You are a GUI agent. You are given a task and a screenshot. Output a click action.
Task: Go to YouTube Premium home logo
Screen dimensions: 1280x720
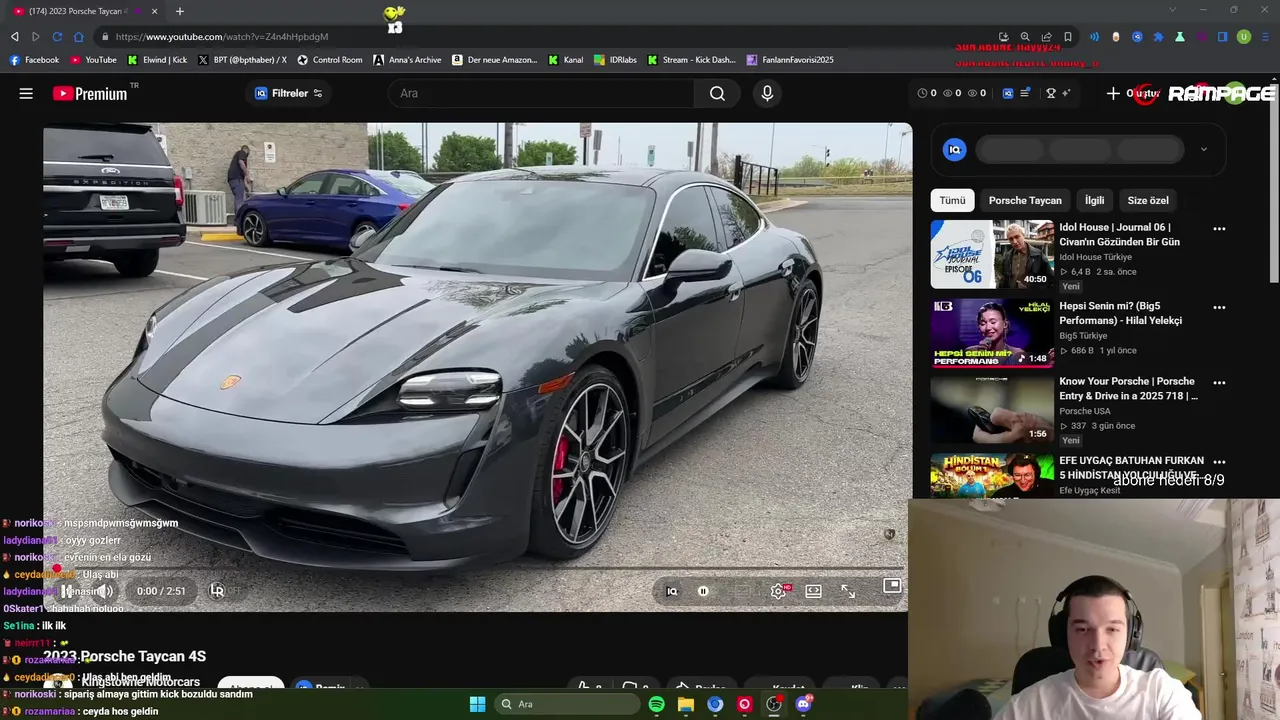click(90, 93)
